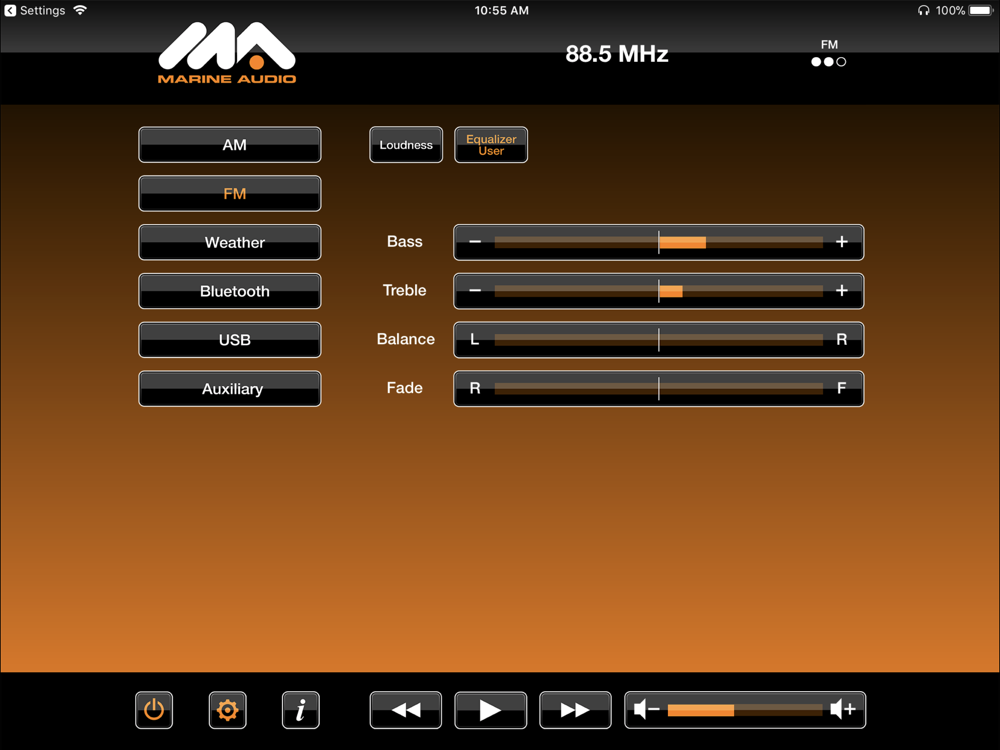The width and height of the screenshot is (1000, 750).
Task: Select the AM source
Action: tap(230, 145)
